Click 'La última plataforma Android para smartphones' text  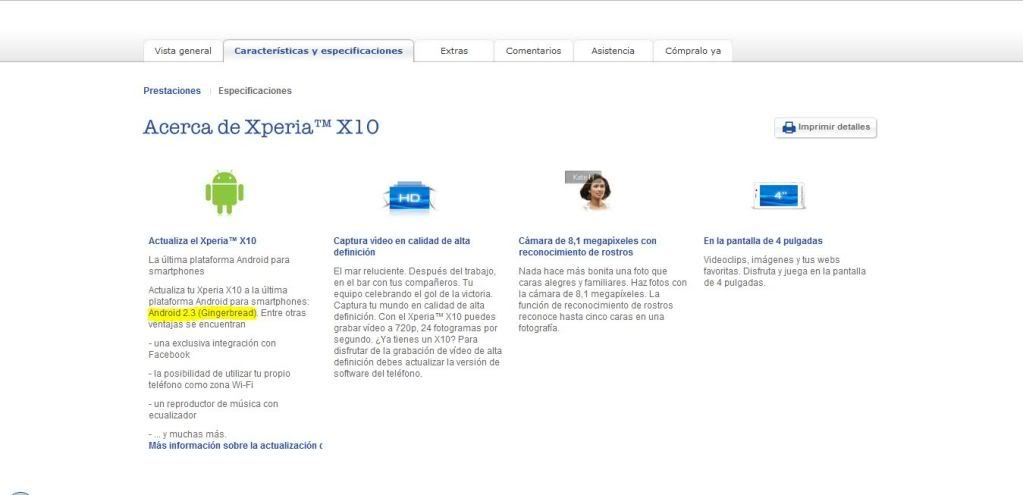[219, 265]
